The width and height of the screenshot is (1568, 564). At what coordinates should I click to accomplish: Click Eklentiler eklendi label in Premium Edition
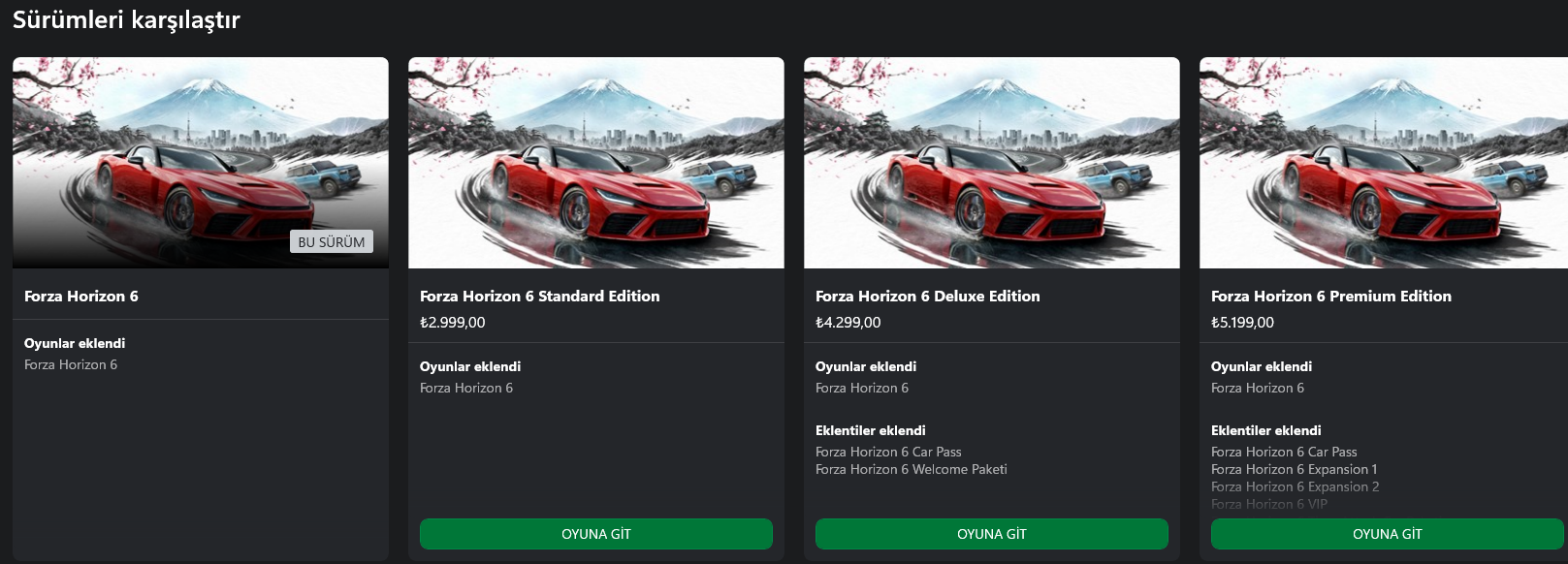point(1265,431)
